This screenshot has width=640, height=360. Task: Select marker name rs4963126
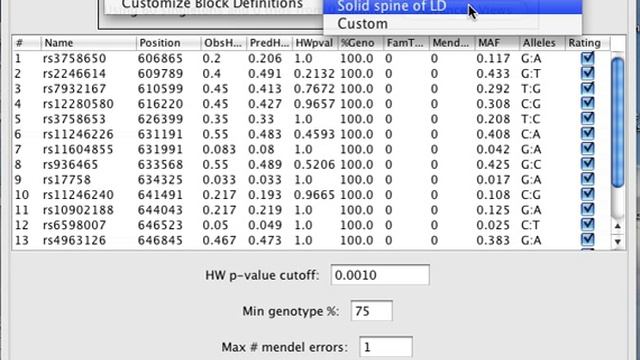[x=74, y=240]
